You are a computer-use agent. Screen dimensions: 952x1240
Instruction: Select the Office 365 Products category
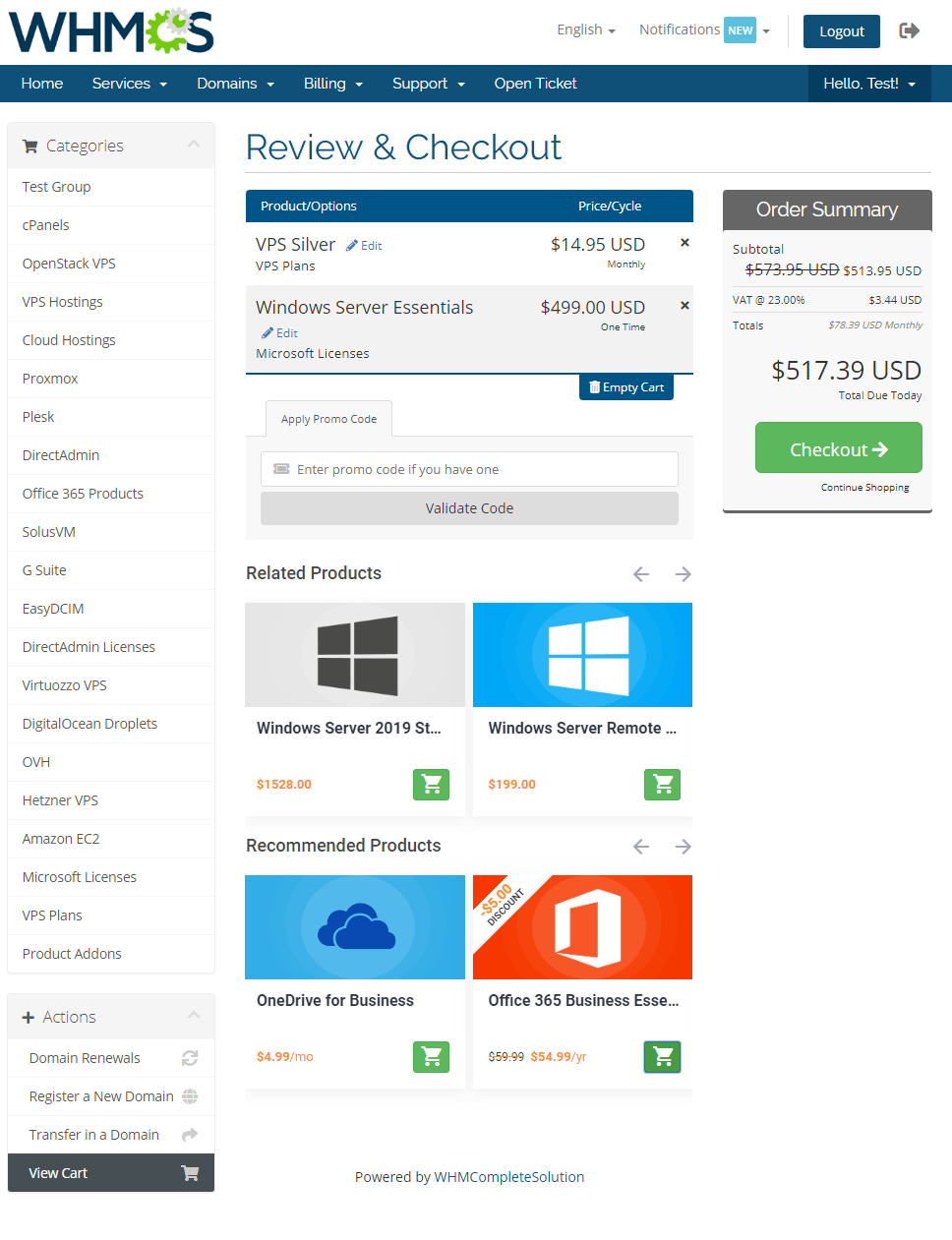[111, 494]
